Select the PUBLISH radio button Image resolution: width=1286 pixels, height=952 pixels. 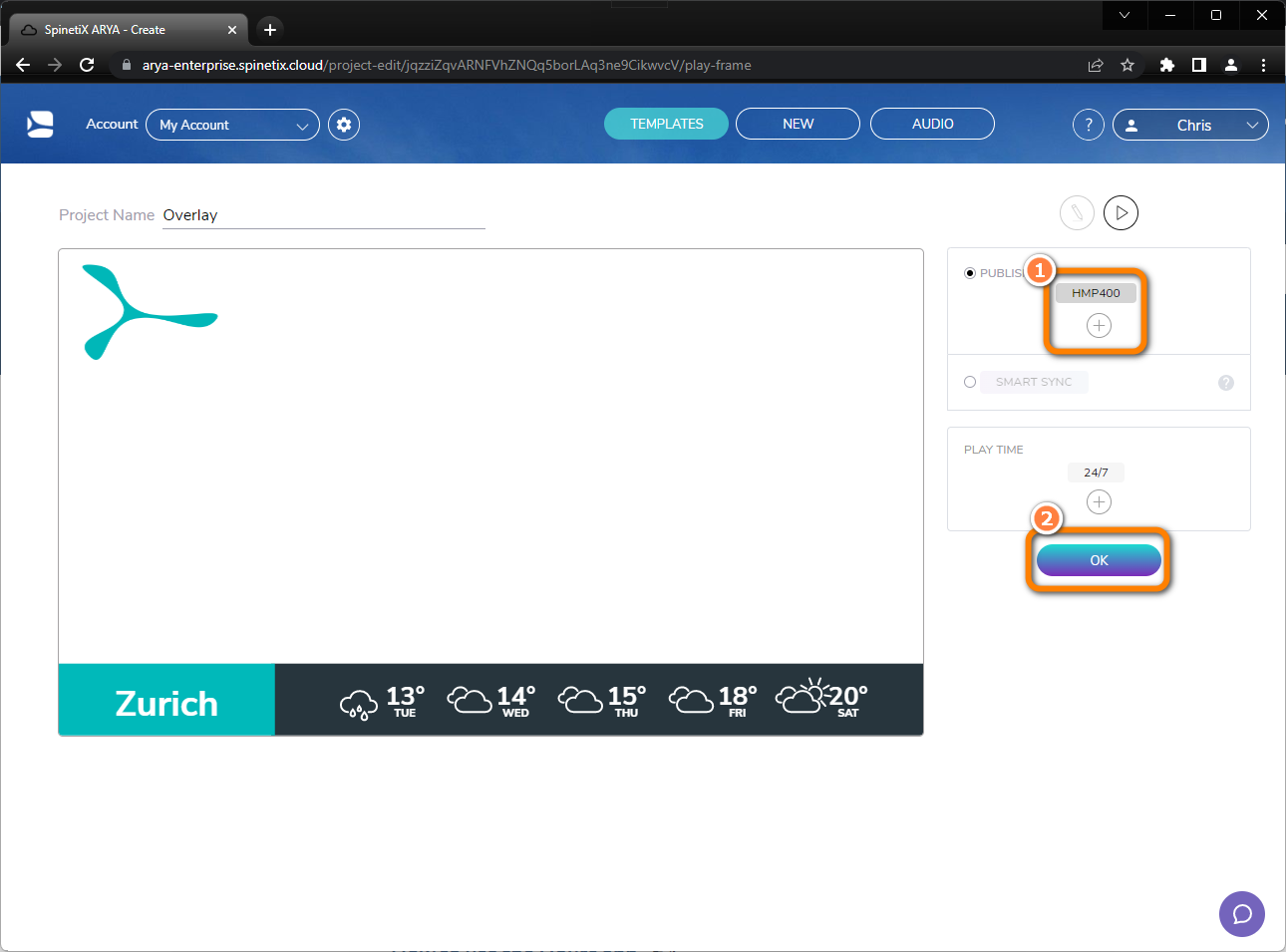tap(969, 272)
